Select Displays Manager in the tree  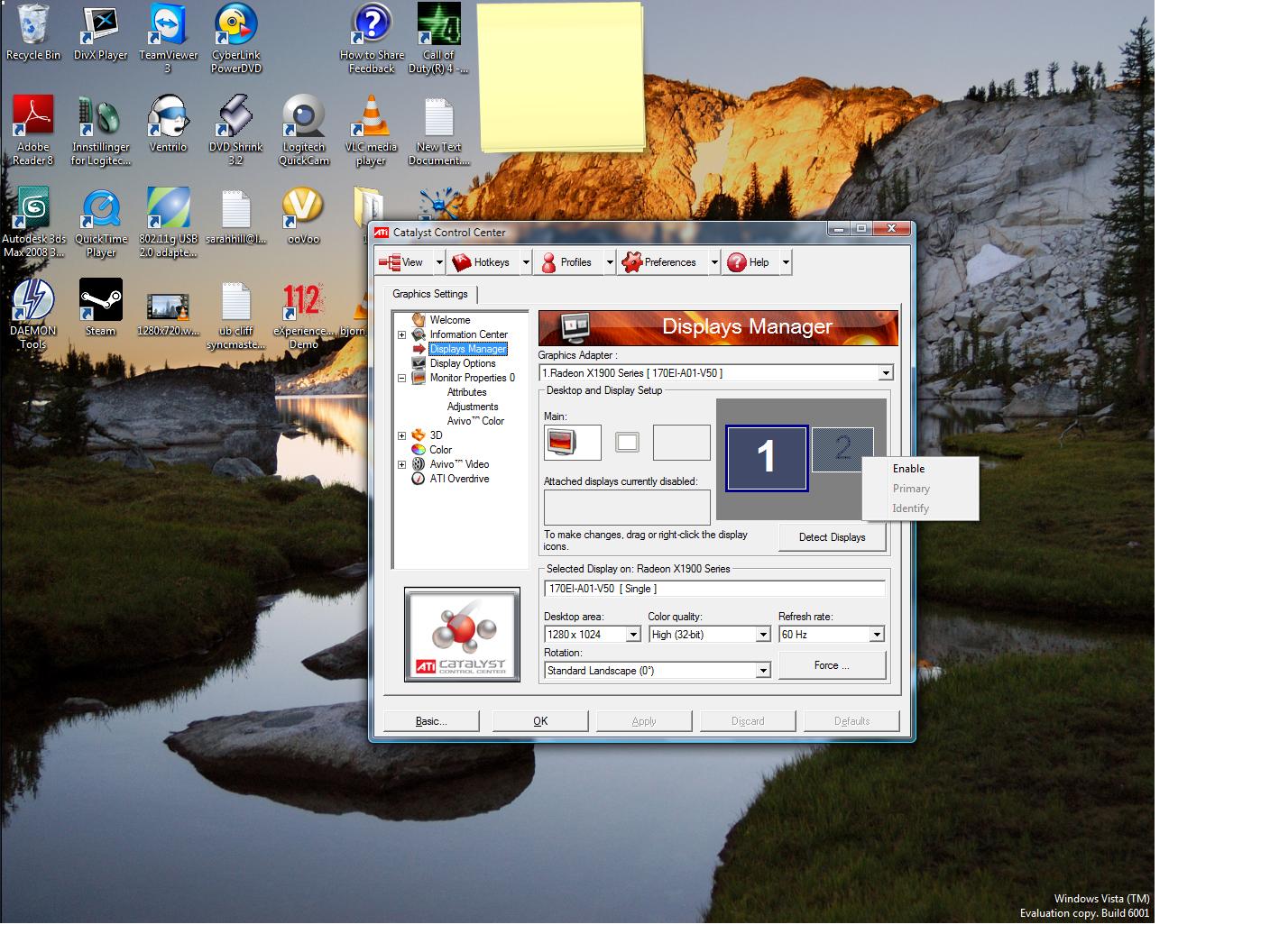(467, 349)
